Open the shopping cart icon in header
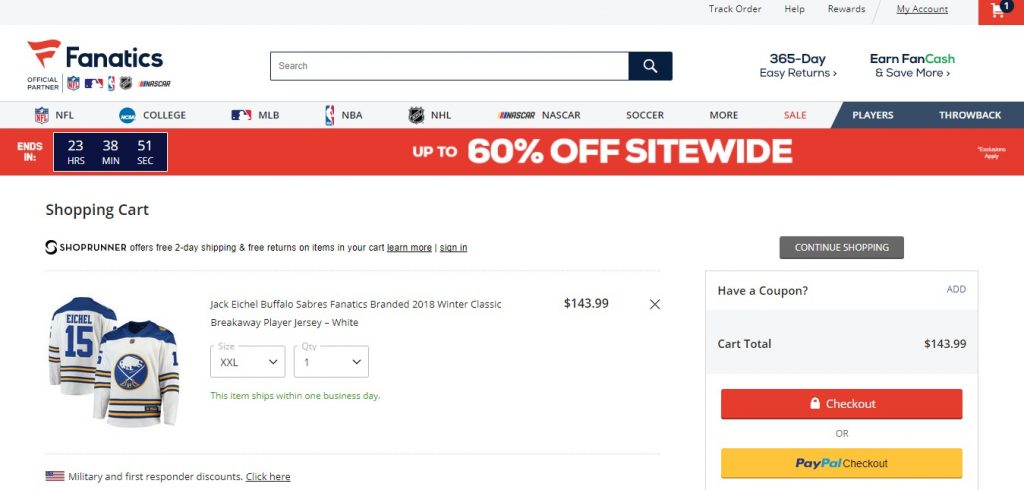 [x=1000, y=11]
